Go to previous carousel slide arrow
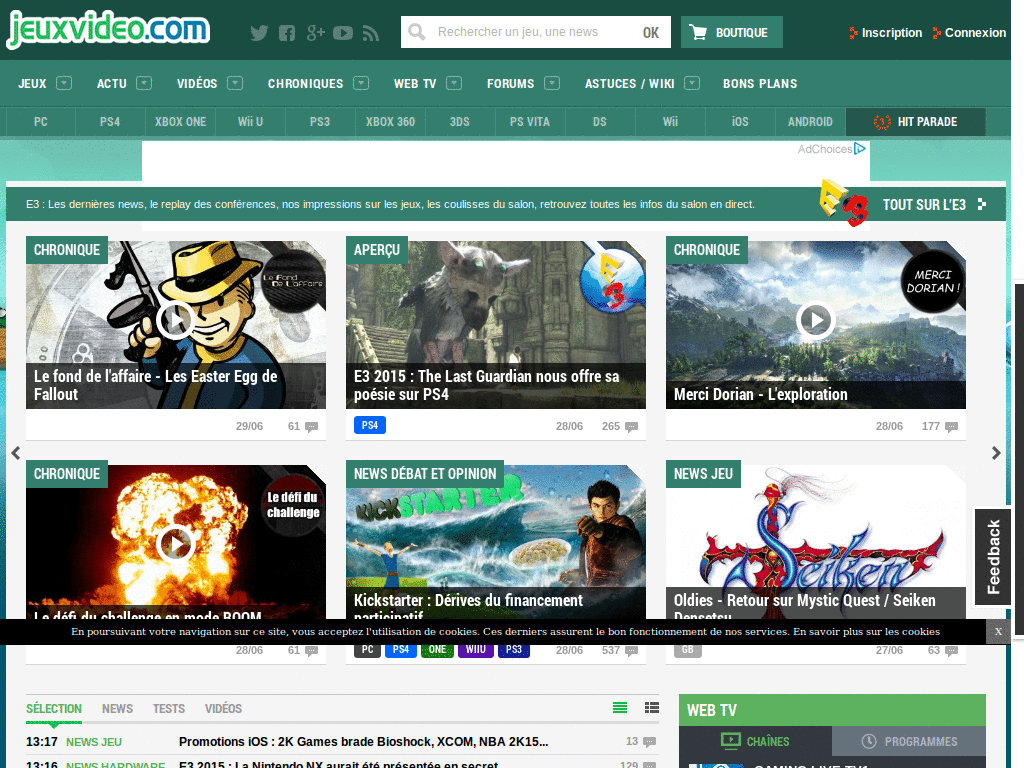1024x768 pixels. click(16, 453)
